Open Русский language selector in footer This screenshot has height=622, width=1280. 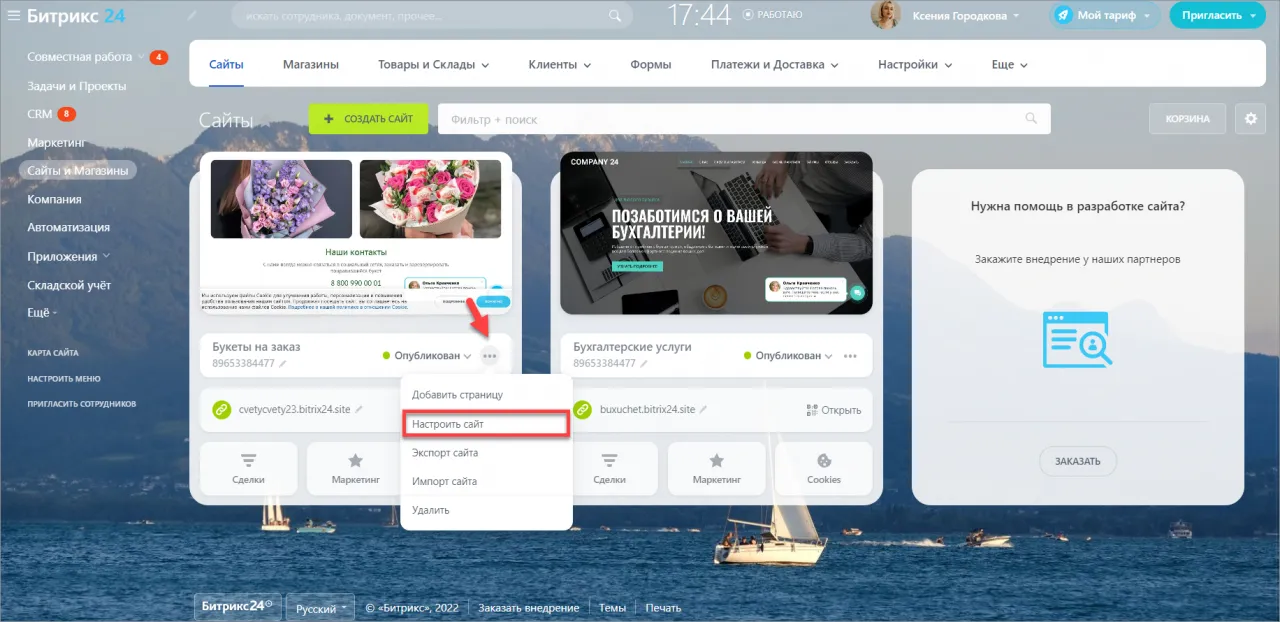(320, 607)
